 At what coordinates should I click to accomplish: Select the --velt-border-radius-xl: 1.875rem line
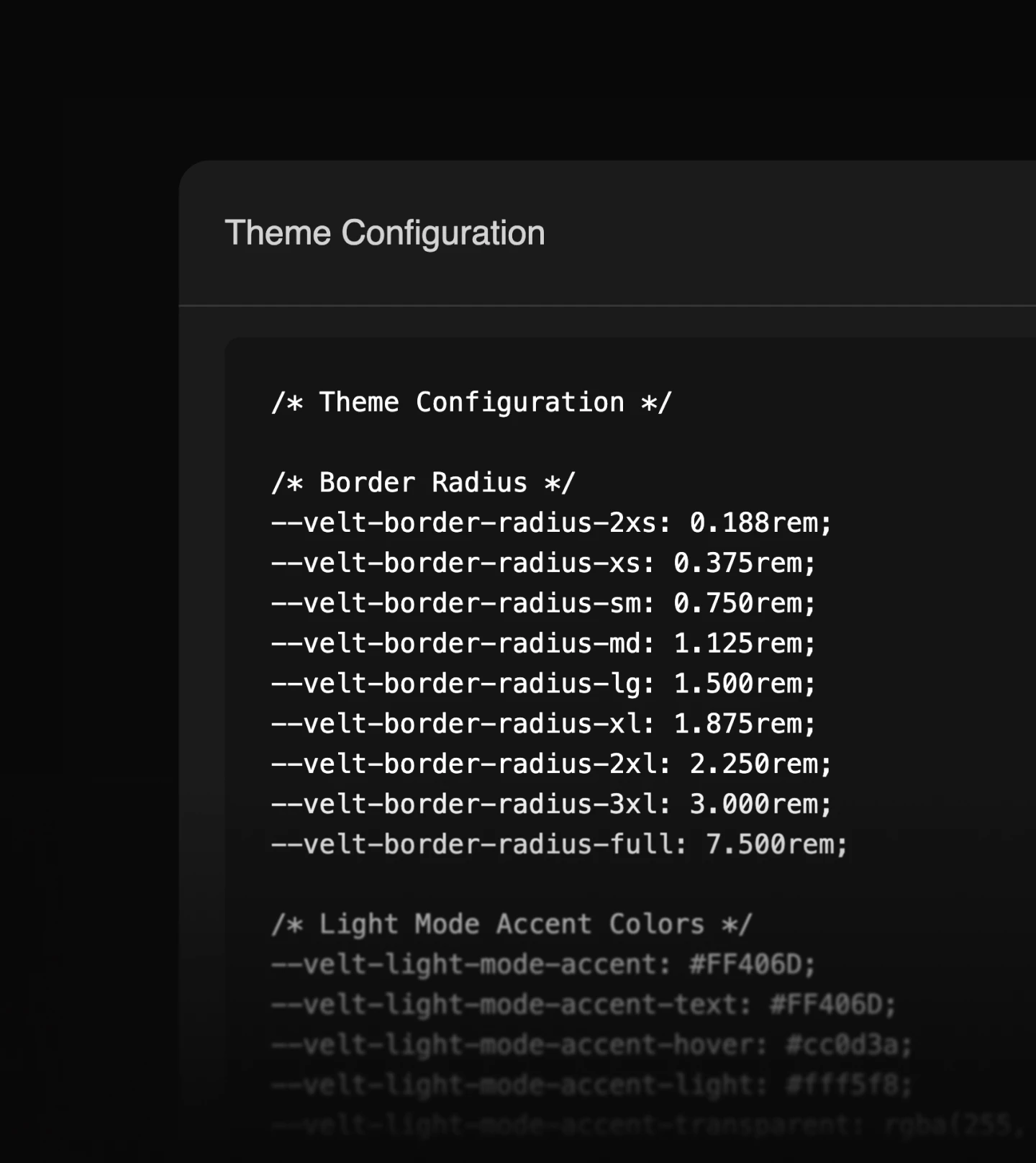tap(544, 724)
